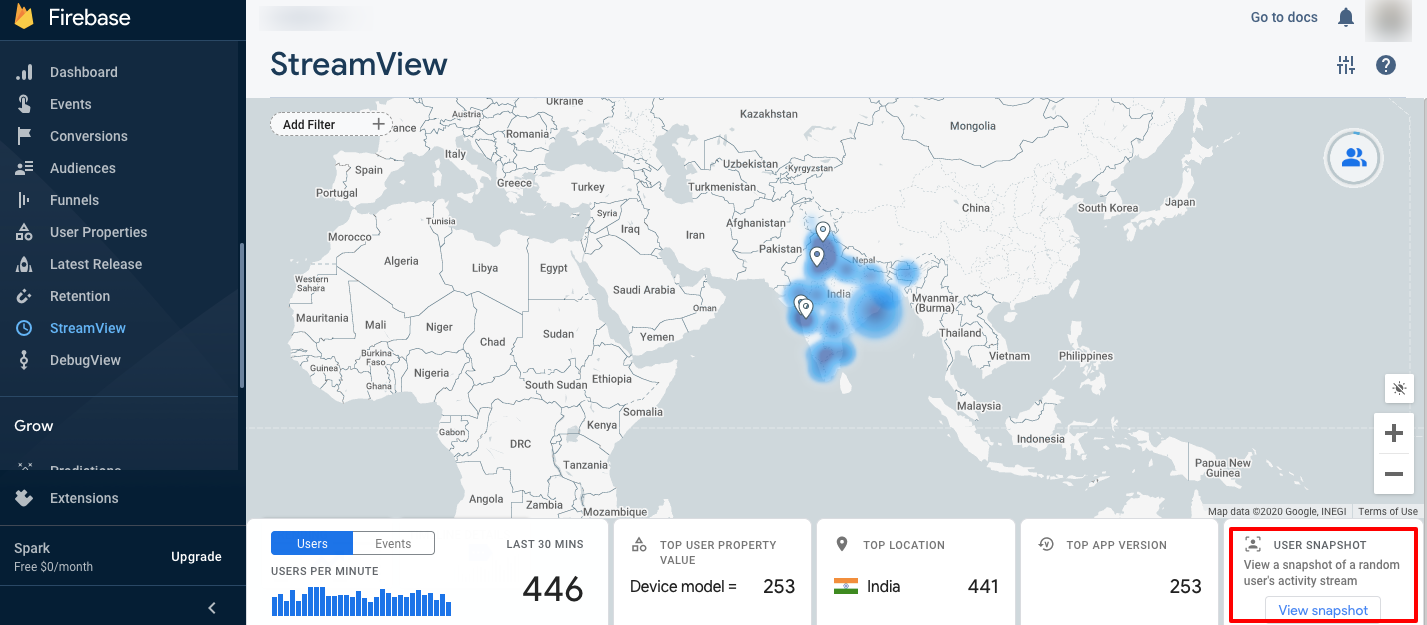Click the Top Location pin icon
The image size is (1427, 625).
pyautogui.click(x=842, y=544)
